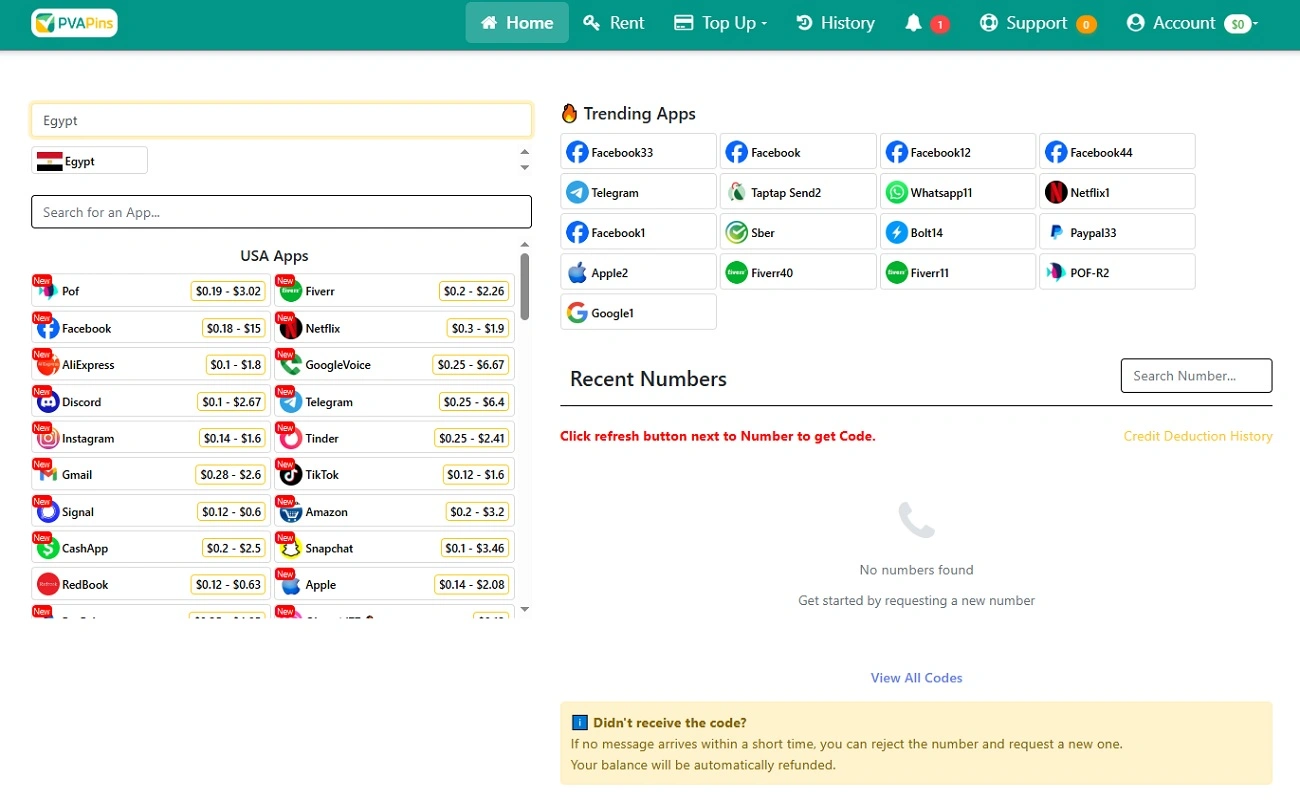This screenshot has height=800, width=1300.
Task: Expand the Account dropdown menu
Action: (1191, 23)
